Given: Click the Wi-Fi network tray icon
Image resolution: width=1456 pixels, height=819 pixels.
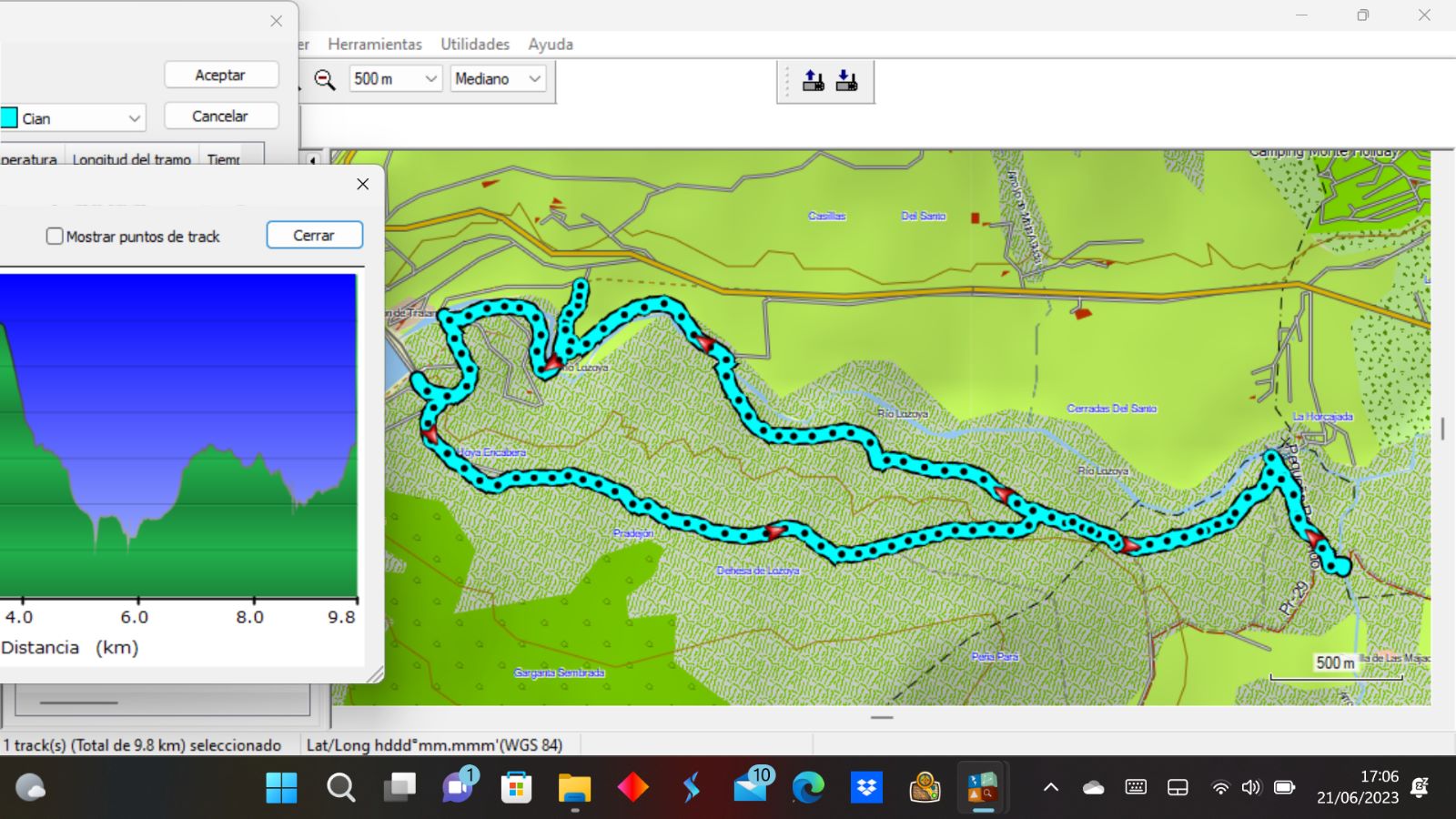Looking at the screenshot, I should [1221, 788].
